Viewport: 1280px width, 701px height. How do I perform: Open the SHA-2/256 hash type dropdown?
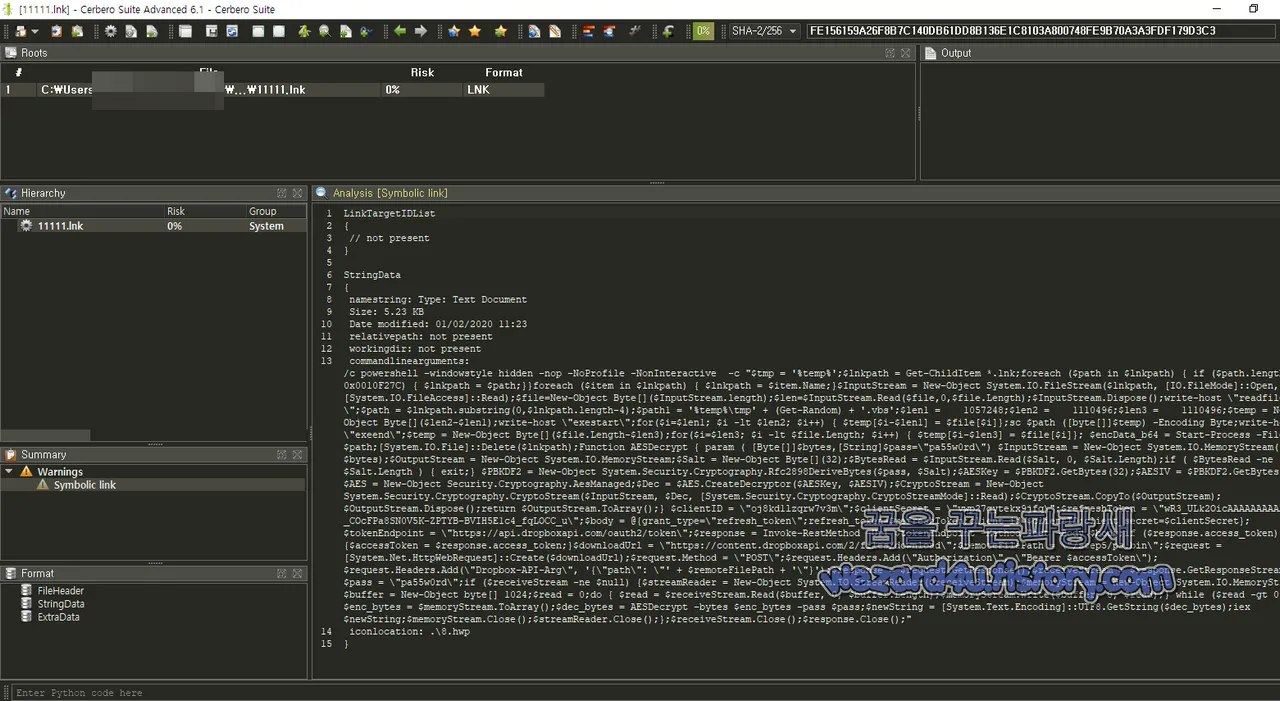[764, 31]
